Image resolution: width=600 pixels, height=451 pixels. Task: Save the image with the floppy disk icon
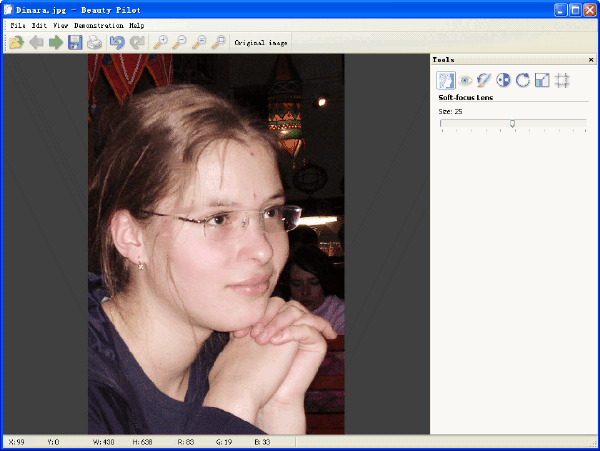tap(75, 43)
